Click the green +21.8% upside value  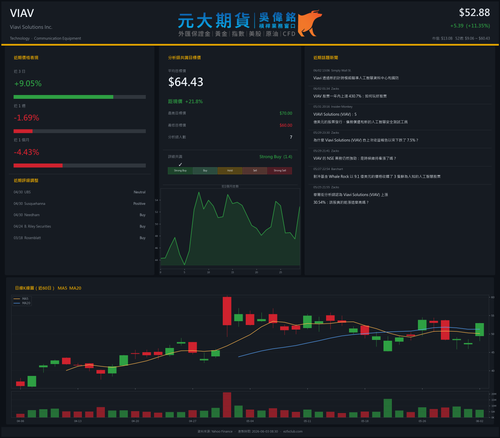click(x=194, y=101)
